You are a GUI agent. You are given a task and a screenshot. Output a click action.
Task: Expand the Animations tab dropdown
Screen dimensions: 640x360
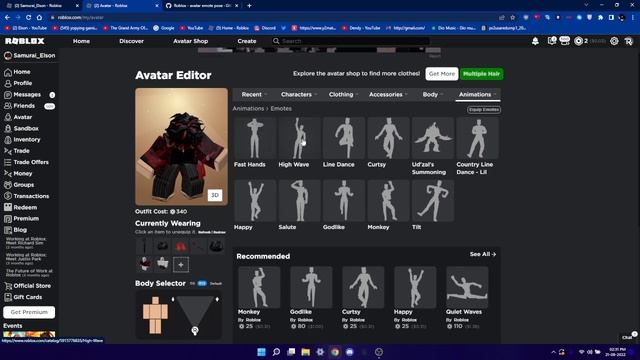click(x=478, y=94)
